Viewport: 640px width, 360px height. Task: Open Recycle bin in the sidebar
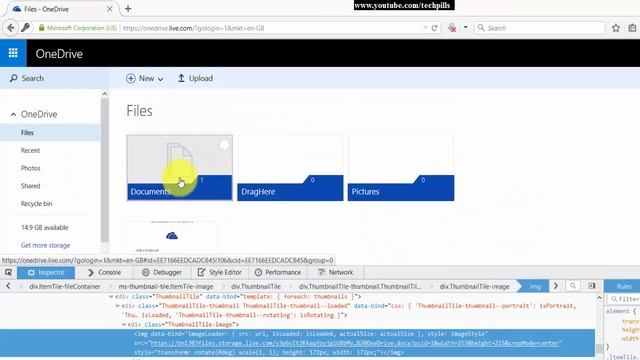pos(36,204)
